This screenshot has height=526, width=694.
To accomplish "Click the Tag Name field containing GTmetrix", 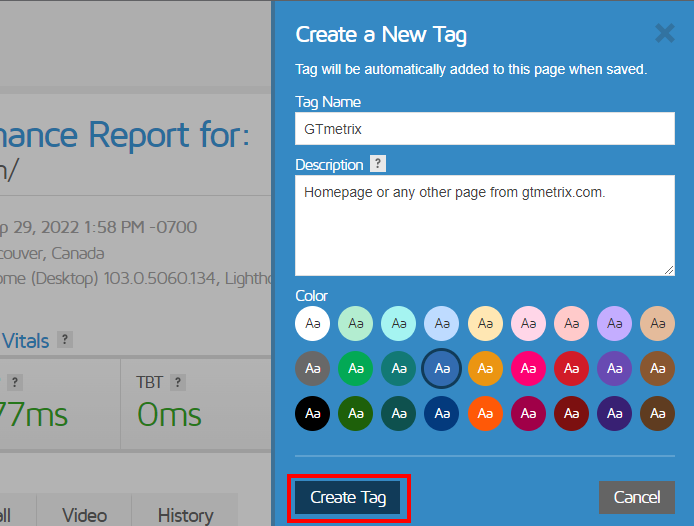I will click(x=485, y=128).
